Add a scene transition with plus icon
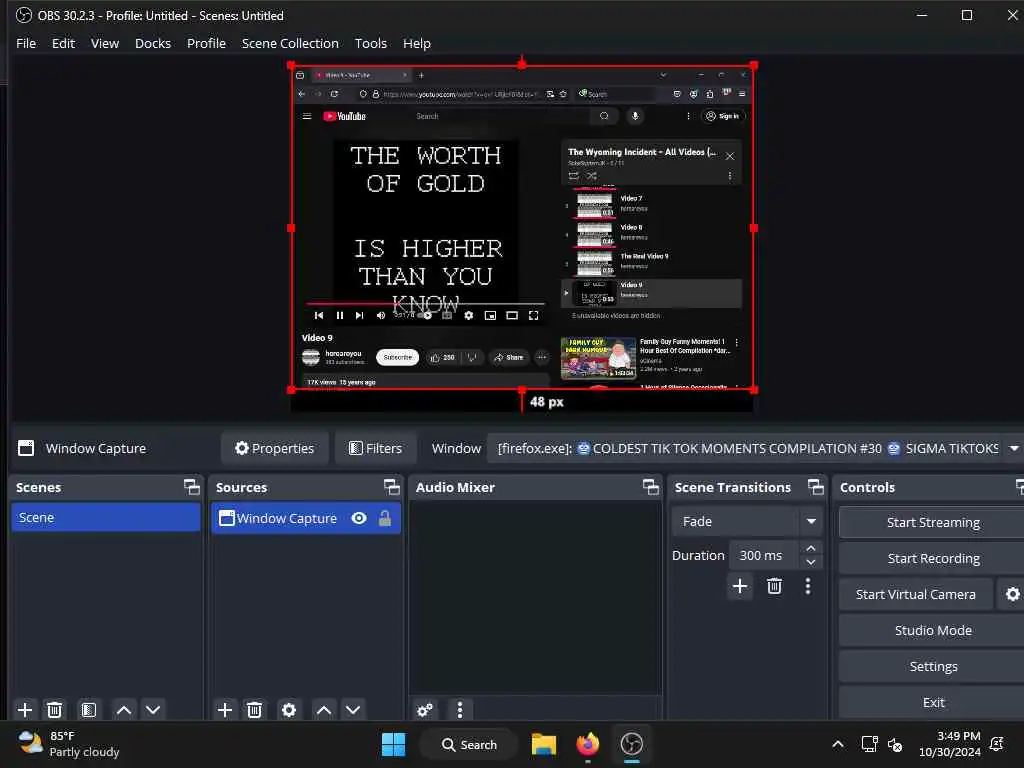Viewport: 1024px width, 768px height. pyautogui.click(x=740, y=586)
